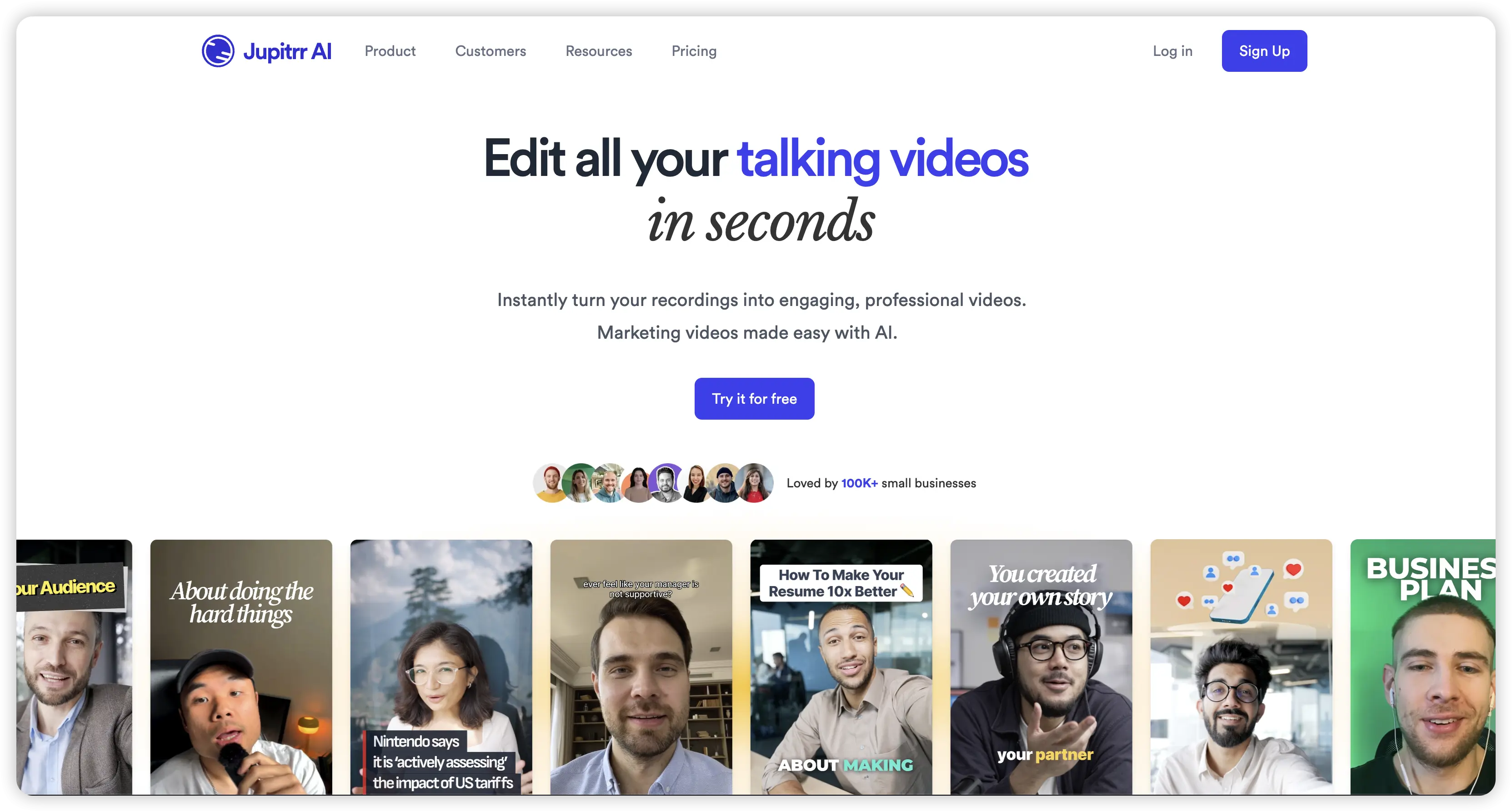Image resolution: width=1512 pixels, height=812 pixels.
Task: Click the Jupitrr AI logo icon
Action: (218, 51)
